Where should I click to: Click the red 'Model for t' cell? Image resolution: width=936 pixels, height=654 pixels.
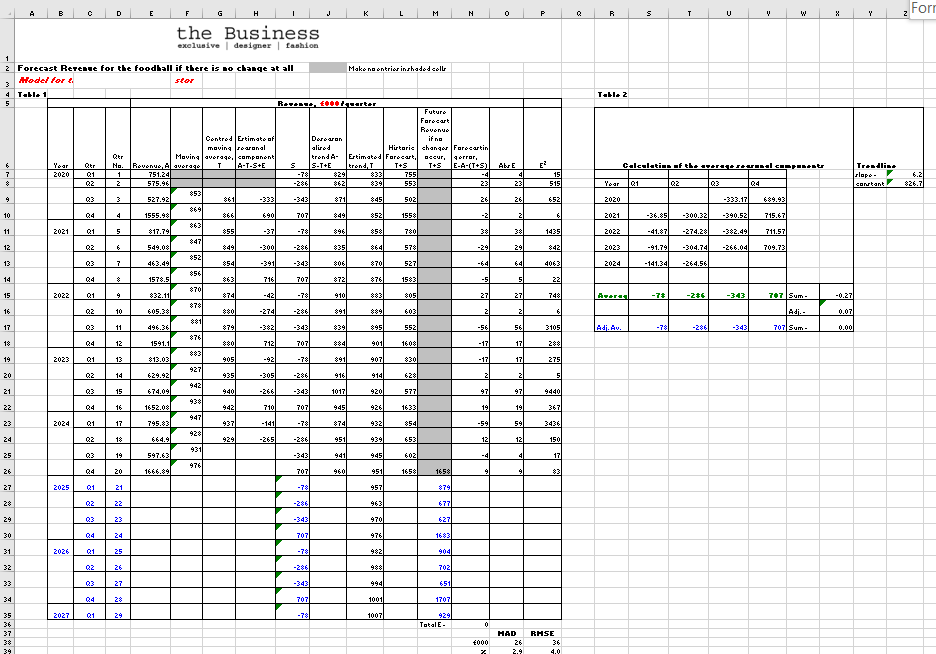45,80
